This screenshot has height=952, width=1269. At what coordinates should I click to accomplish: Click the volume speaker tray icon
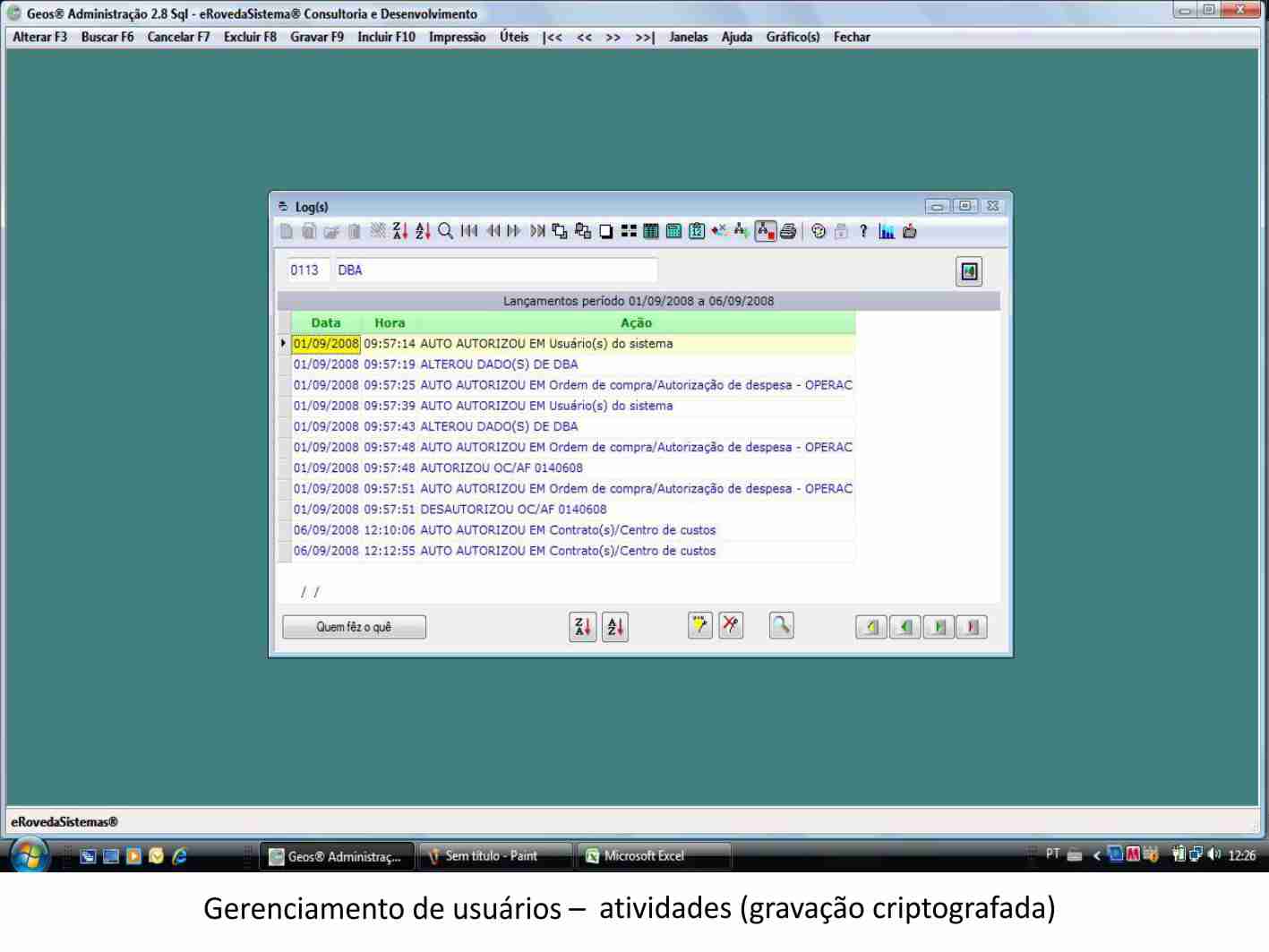pyautogui.click(x=1214, y=854)
